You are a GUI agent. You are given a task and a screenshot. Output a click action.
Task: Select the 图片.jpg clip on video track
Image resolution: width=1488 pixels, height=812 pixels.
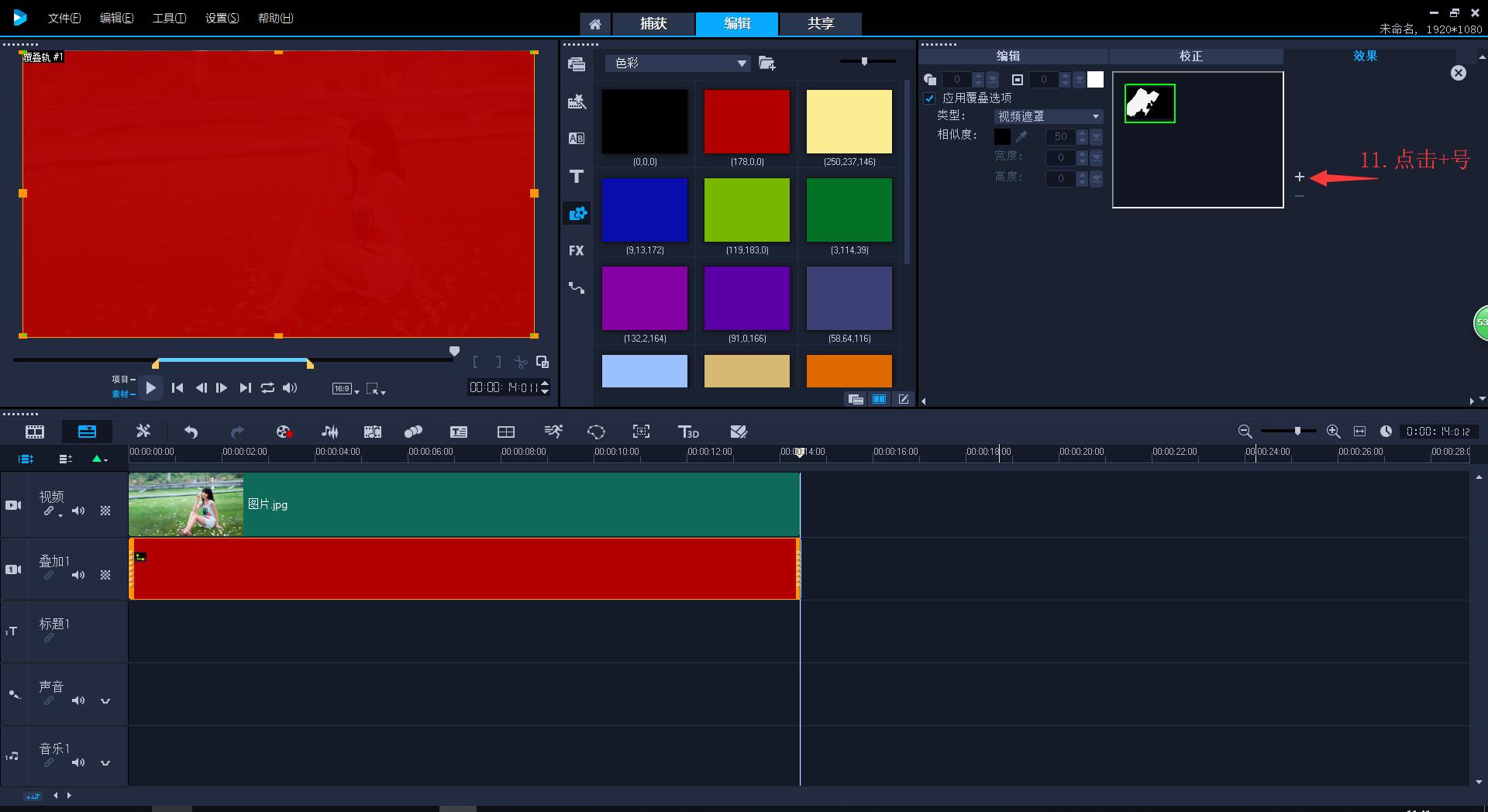(x=464, y=504)
